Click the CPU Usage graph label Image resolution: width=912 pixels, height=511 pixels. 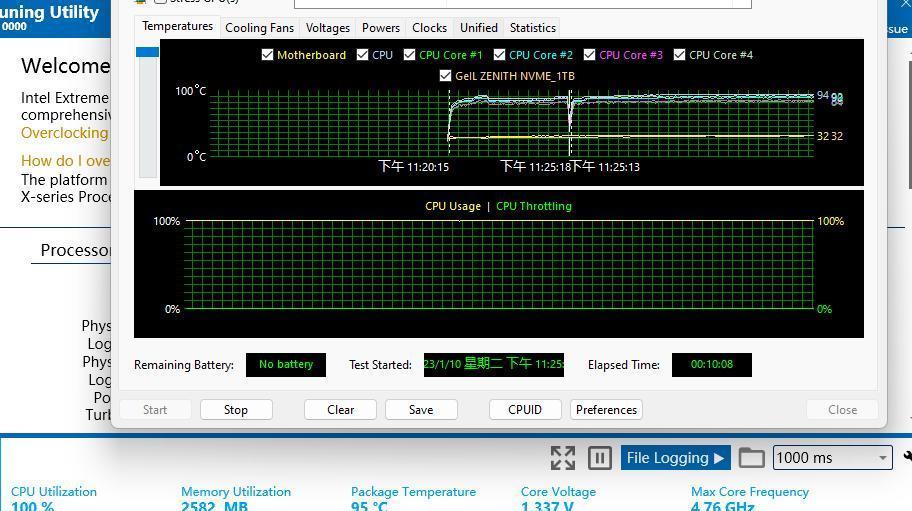[453, 206]
